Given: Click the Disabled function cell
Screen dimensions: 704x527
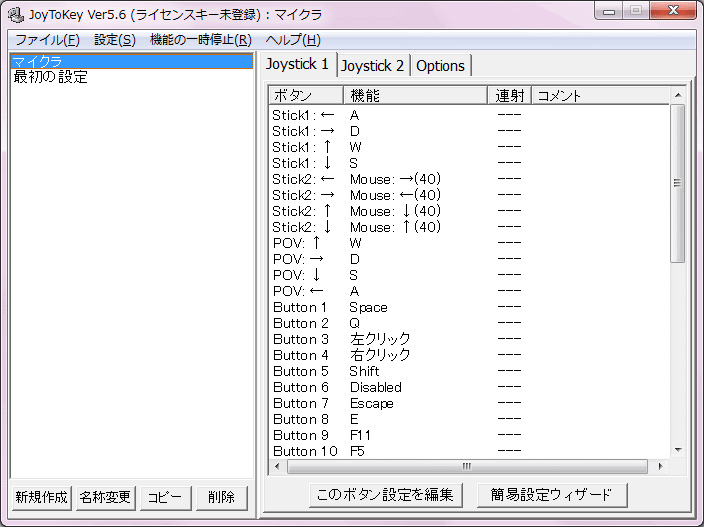Looking at the screenshot, I should (x=375, y=387).
